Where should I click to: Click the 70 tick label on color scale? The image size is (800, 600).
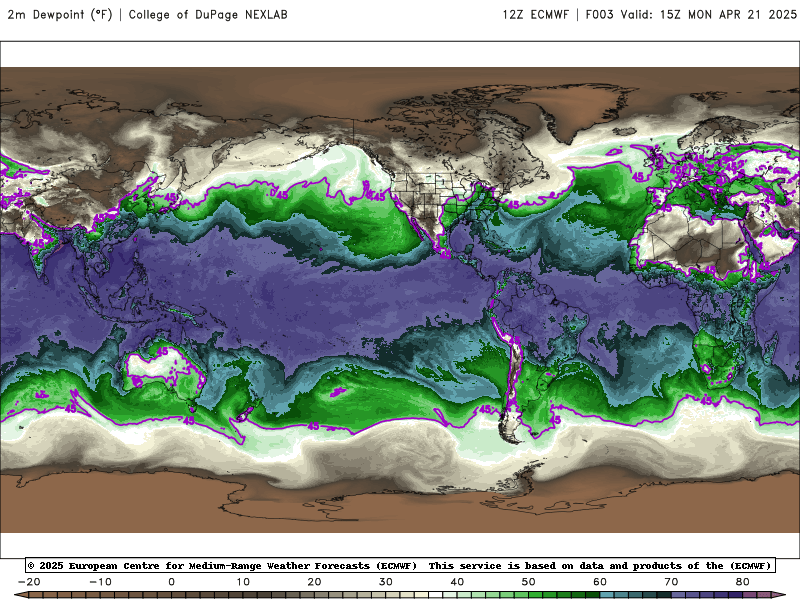coord(671,582)
